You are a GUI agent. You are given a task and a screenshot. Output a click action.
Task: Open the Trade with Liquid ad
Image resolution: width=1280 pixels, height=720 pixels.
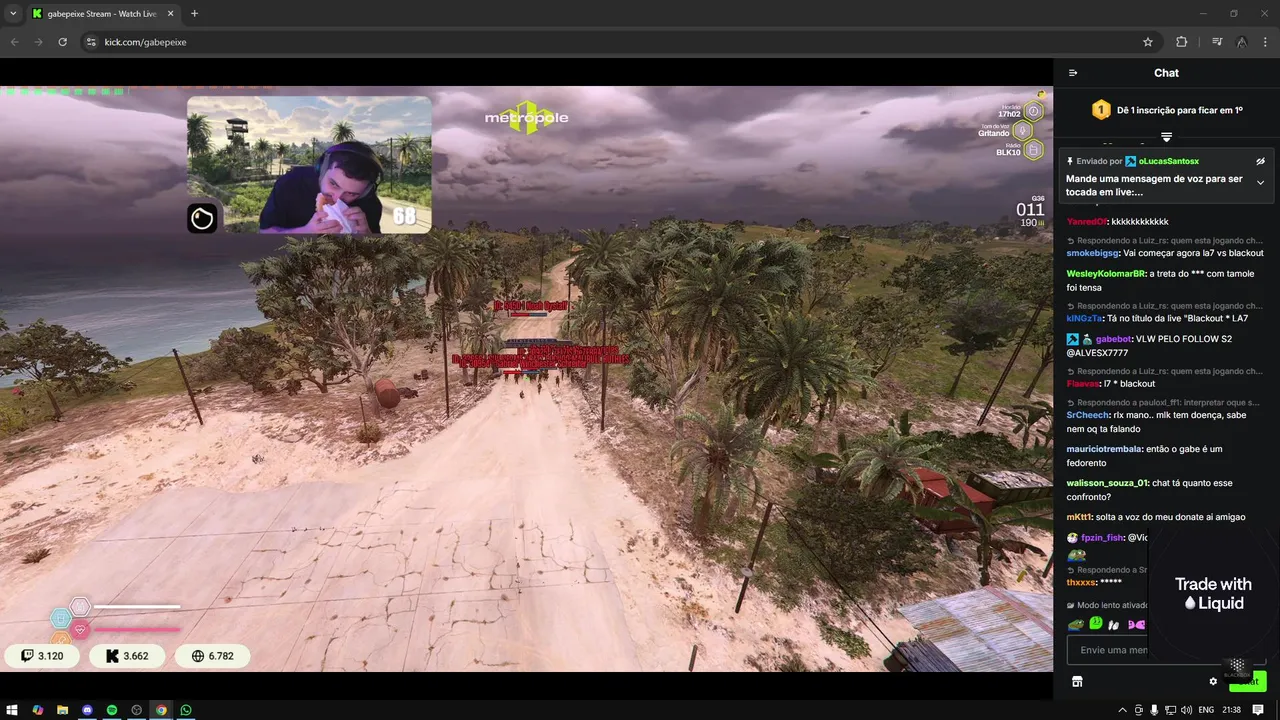(1213, 593)
